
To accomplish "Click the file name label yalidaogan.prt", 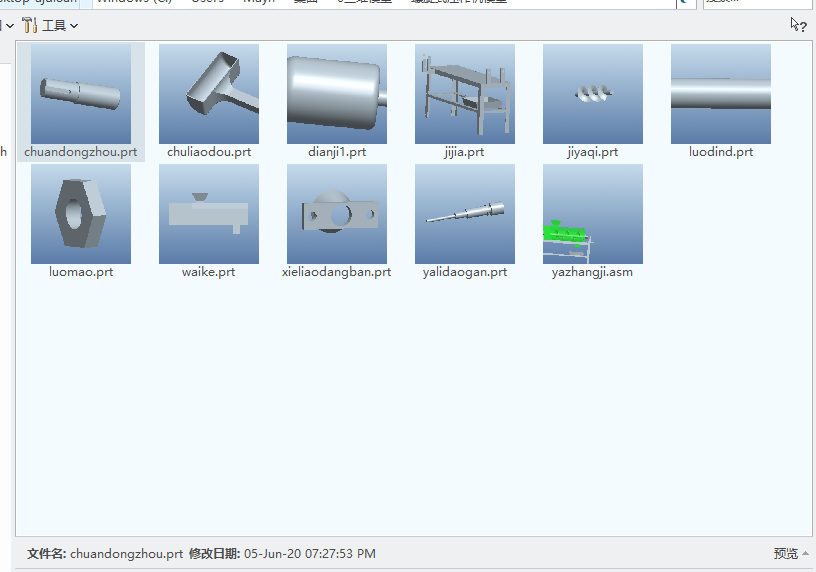I will click(465, 272).
